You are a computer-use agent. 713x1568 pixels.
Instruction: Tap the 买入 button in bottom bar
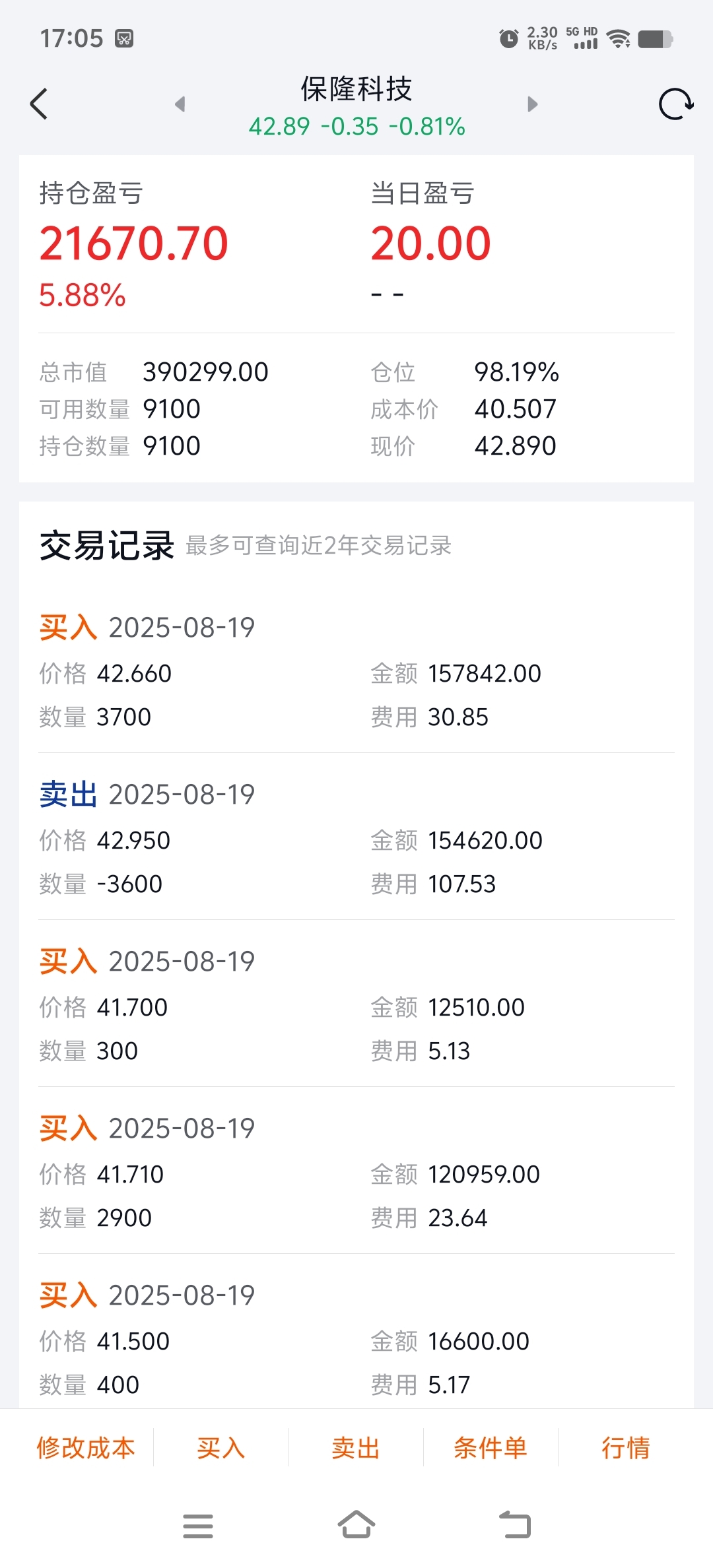click(x=221, y=1448)
